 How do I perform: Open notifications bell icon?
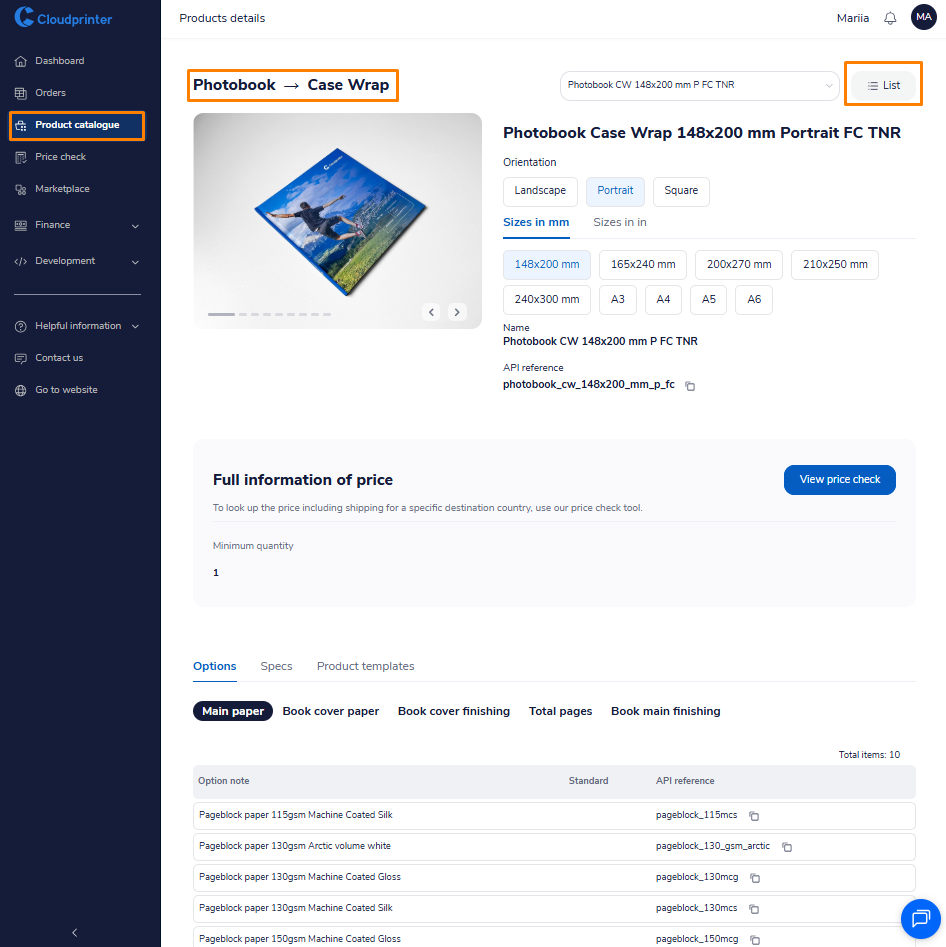pos(890,18)
